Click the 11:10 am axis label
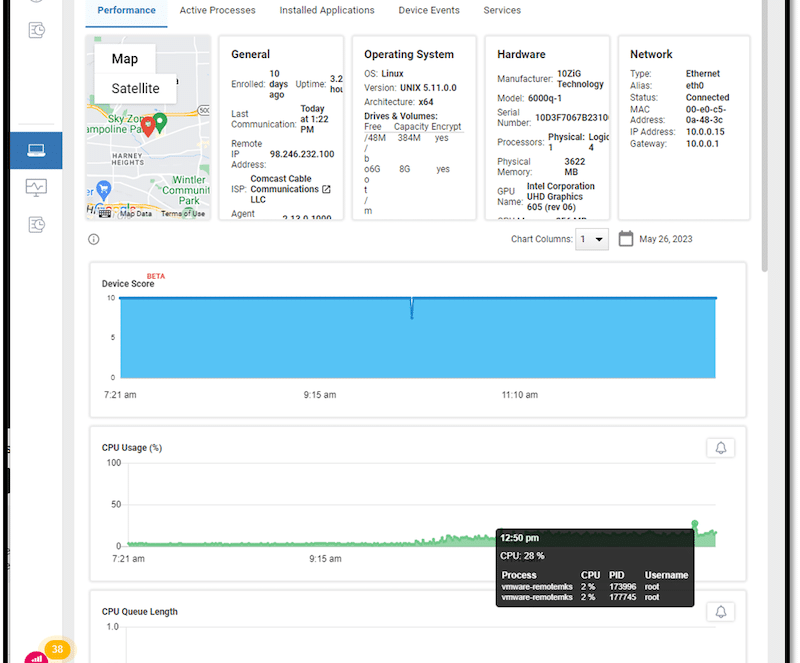The width and height of the screenshot is (800, 663). coord(519,395)
